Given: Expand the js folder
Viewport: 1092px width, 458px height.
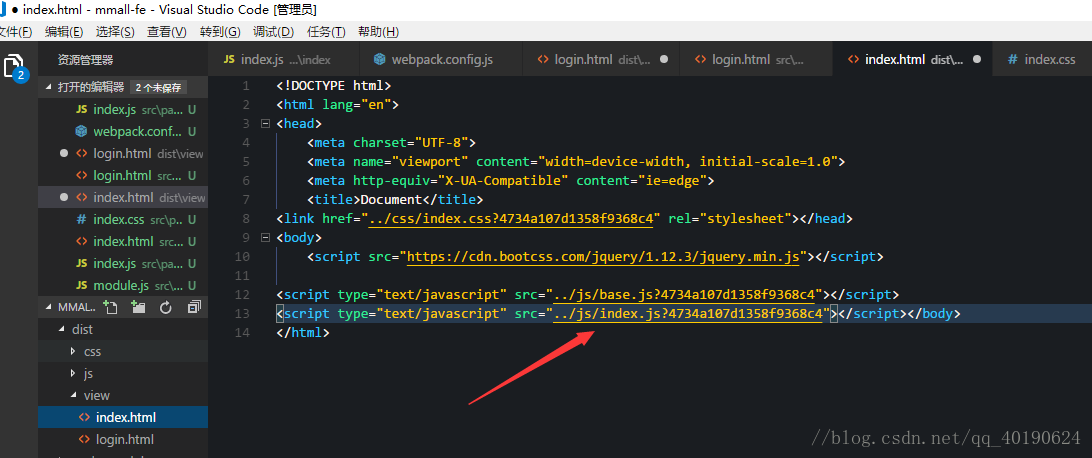Looking at the screenshot, I should [x=73, y=374].
